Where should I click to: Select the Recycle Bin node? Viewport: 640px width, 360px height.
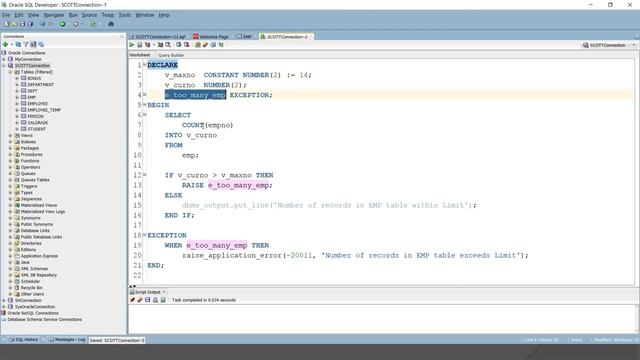click(32, 288)
